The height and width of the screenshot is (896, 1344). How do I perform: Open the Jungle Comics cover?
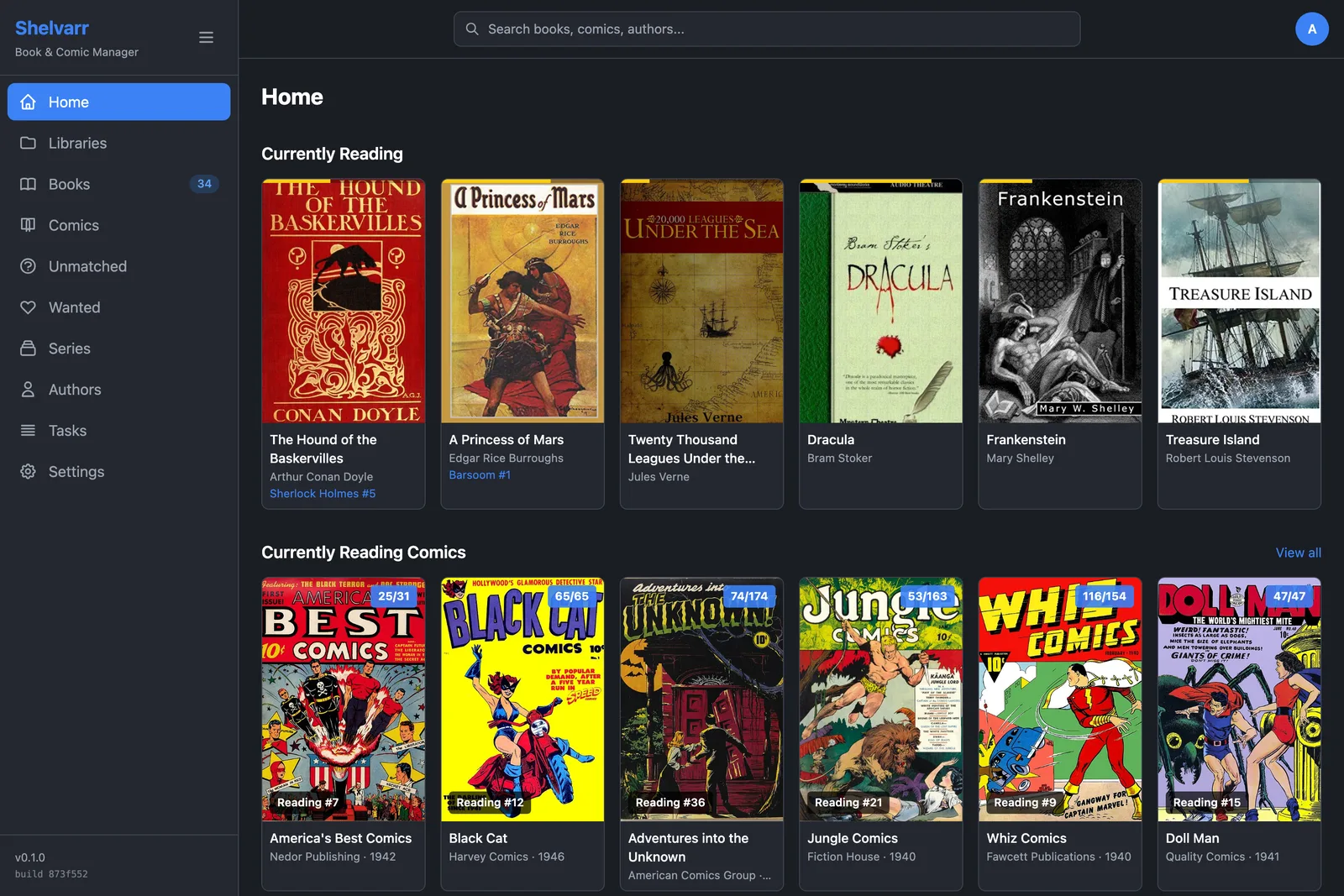(x=881, y=700)
